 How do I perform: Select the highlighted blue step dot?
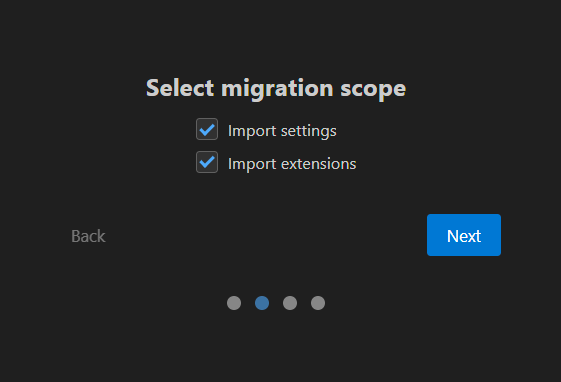pyautogui.click(x=262, y=303)
